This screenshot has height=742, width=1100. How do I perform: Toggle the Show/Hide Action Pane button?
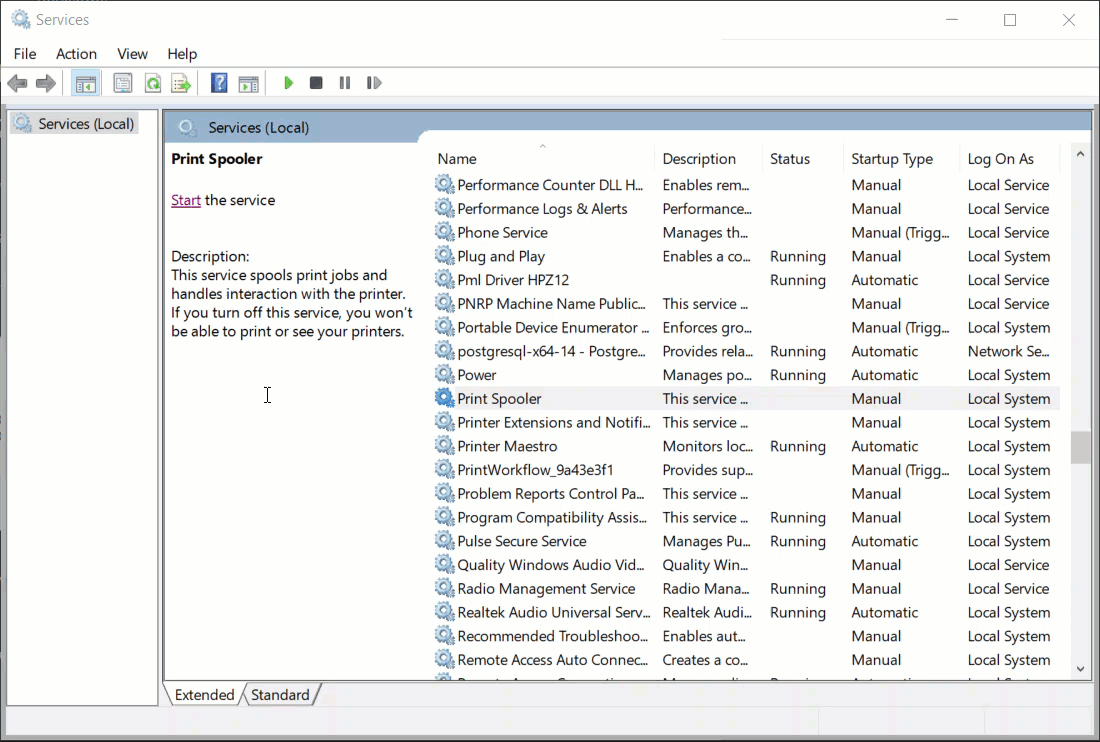248,83
